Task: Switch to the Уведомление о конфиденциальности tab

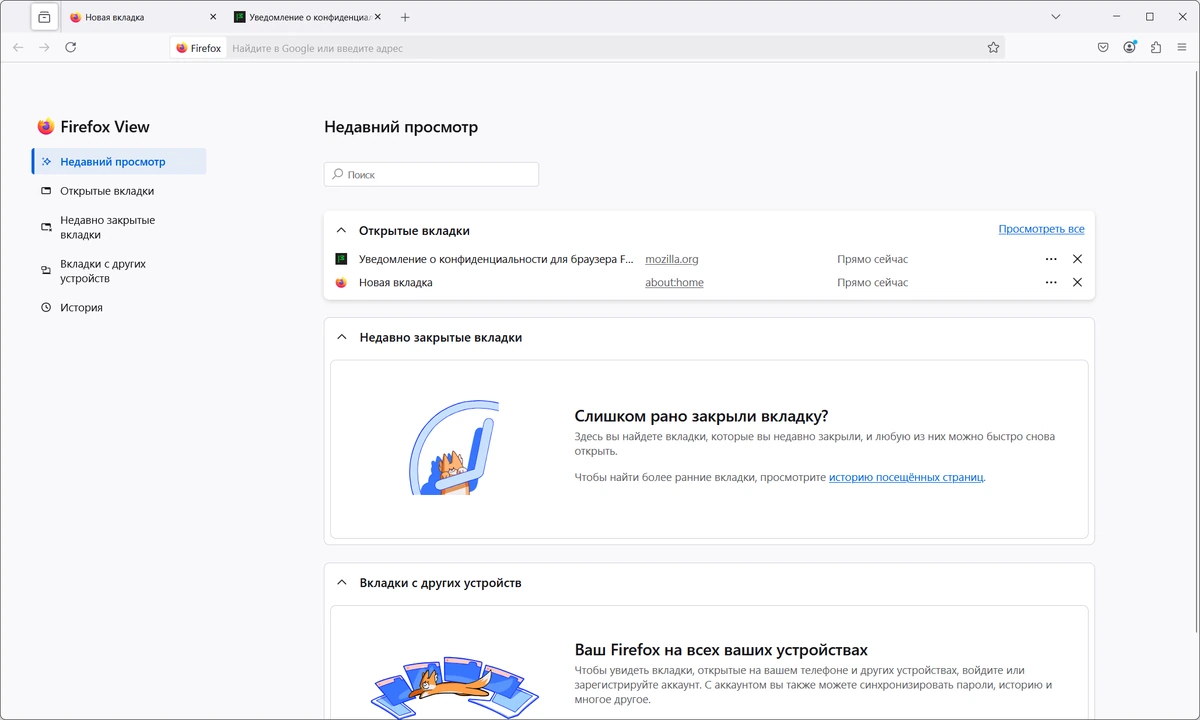Action: [x=306, y=17]
